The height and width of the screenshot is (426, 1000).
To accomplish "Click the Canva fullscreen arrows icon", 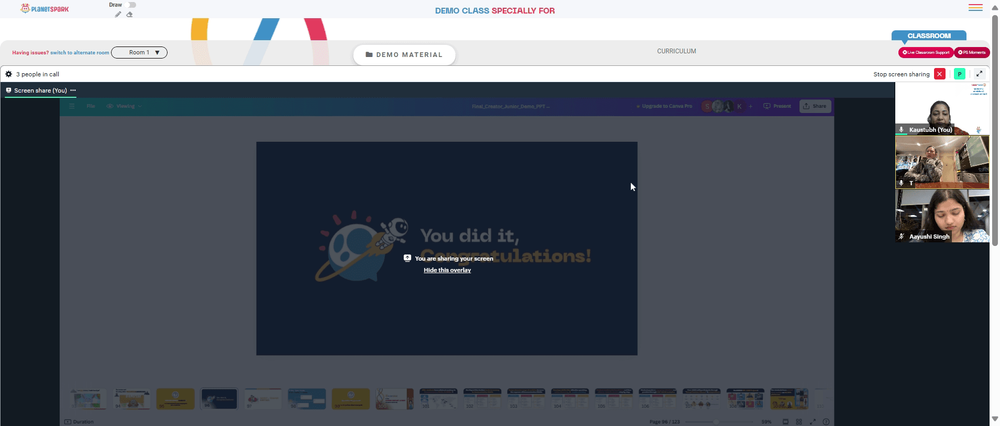I will tap(812, 422).
